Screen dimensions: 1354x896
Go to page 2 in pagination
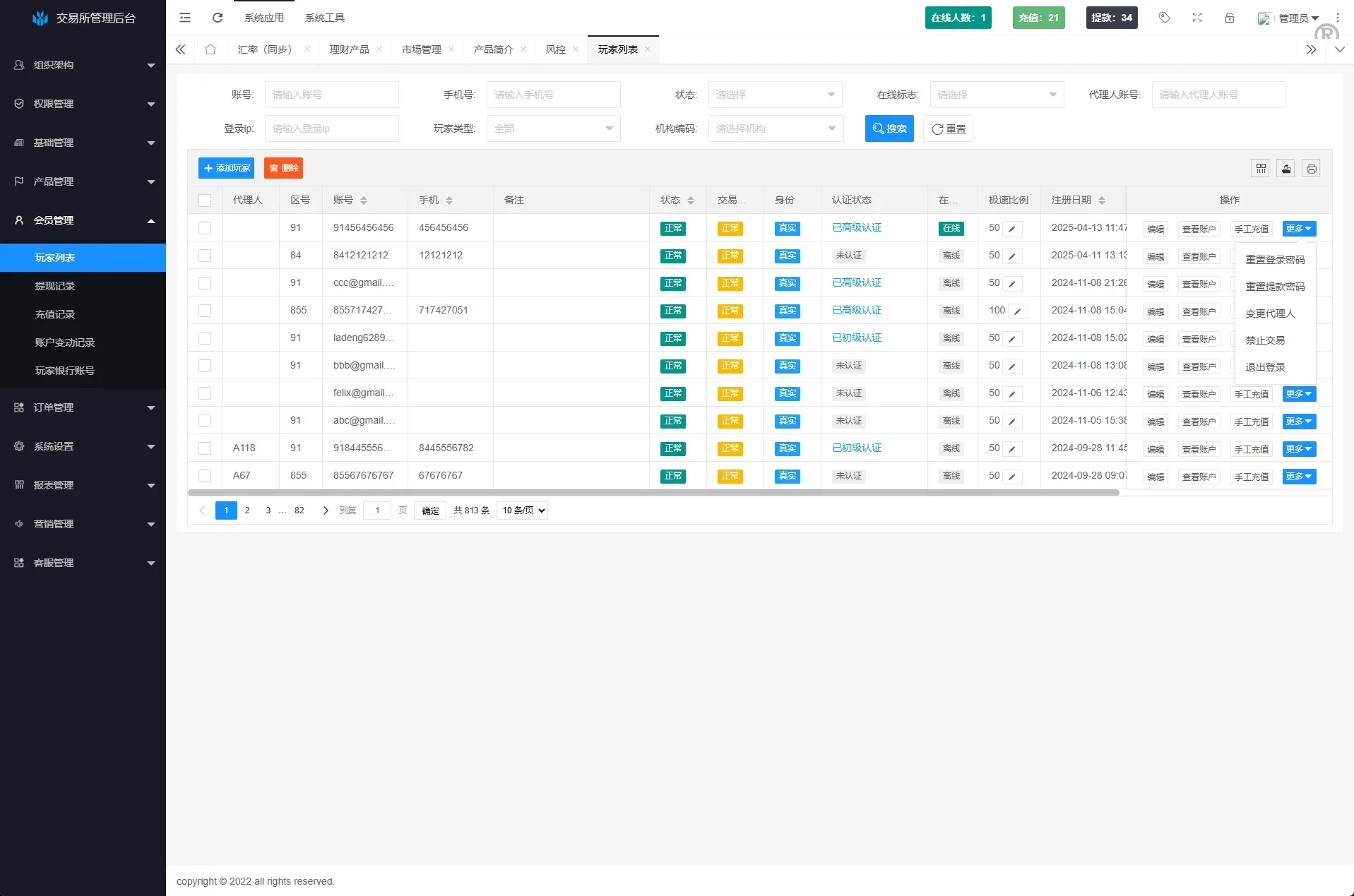point(247,510)
